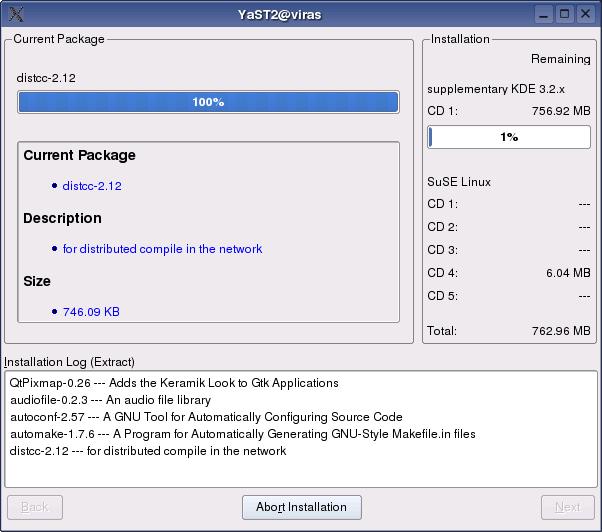Image resolution: width=602 pixels, height=532 pixels.
Task: Click the CD 5: label under SuSE Linux
Action: tap(442, 296)
